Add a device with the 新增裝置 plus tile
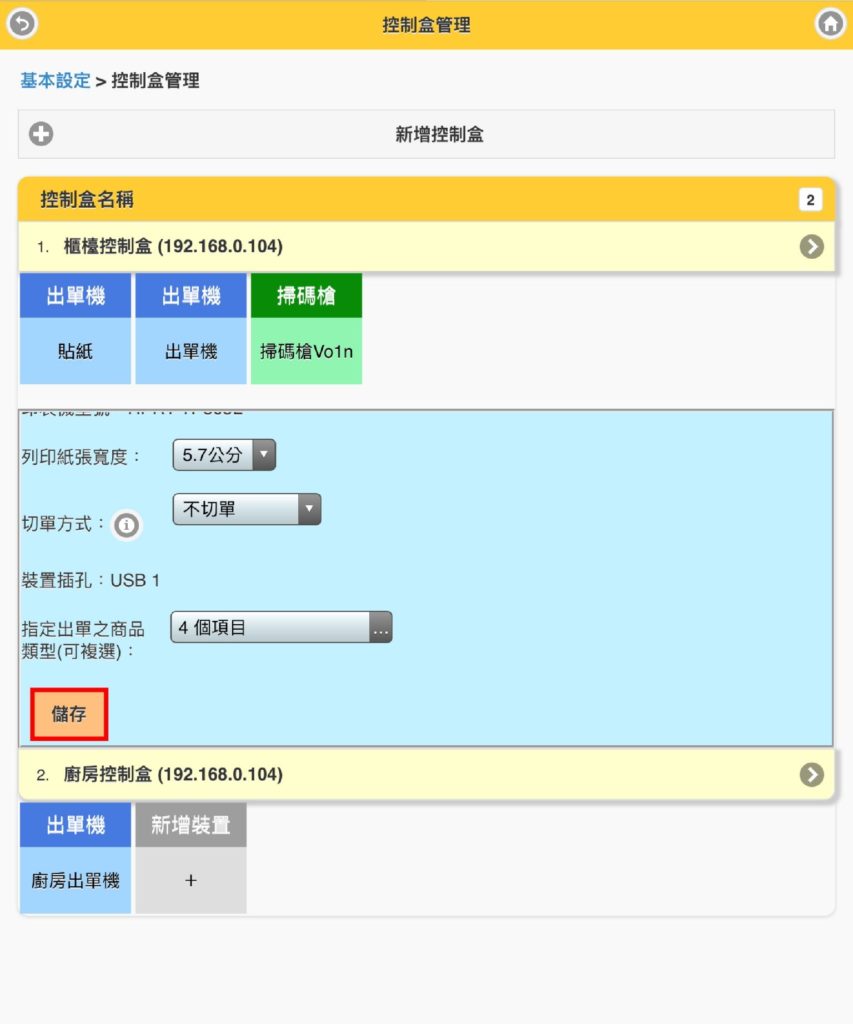Image resolution: width=853 pixels, height=1024 pixels. pos(191,858)
